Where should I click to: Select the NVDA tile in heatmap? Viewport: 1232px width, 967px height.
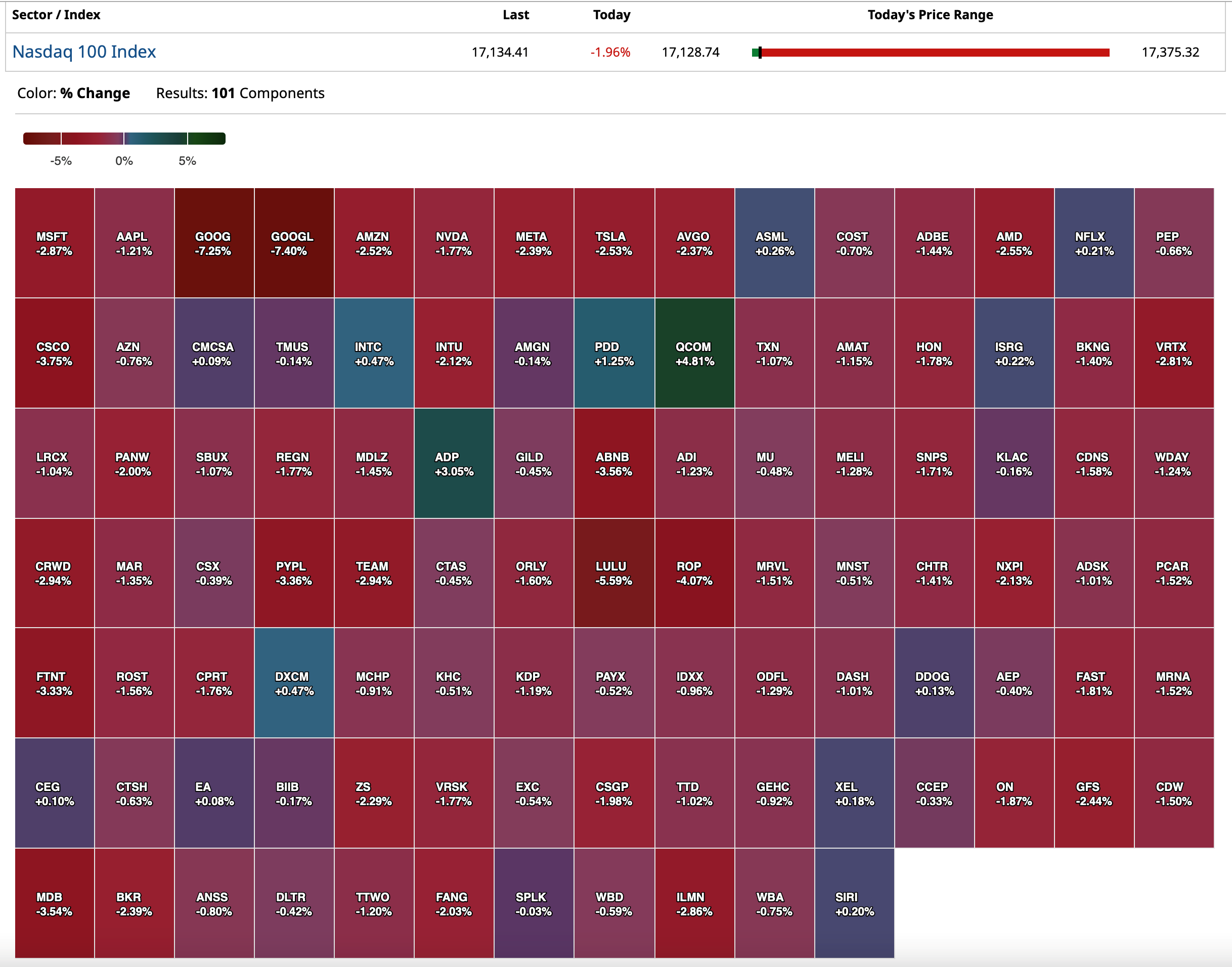click(454, 243)
